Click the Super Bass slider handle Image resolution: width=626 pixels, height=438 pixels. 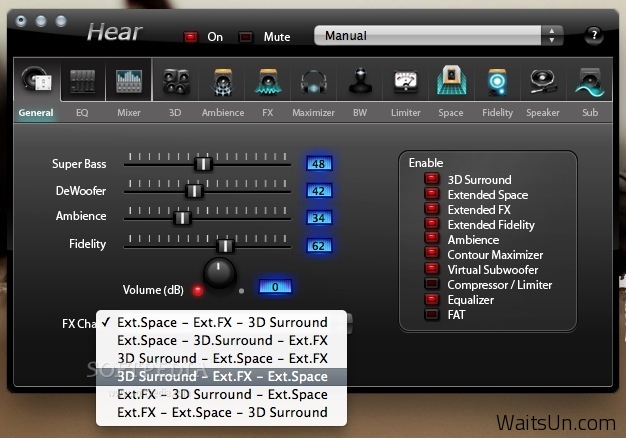(x=203, y=164)
